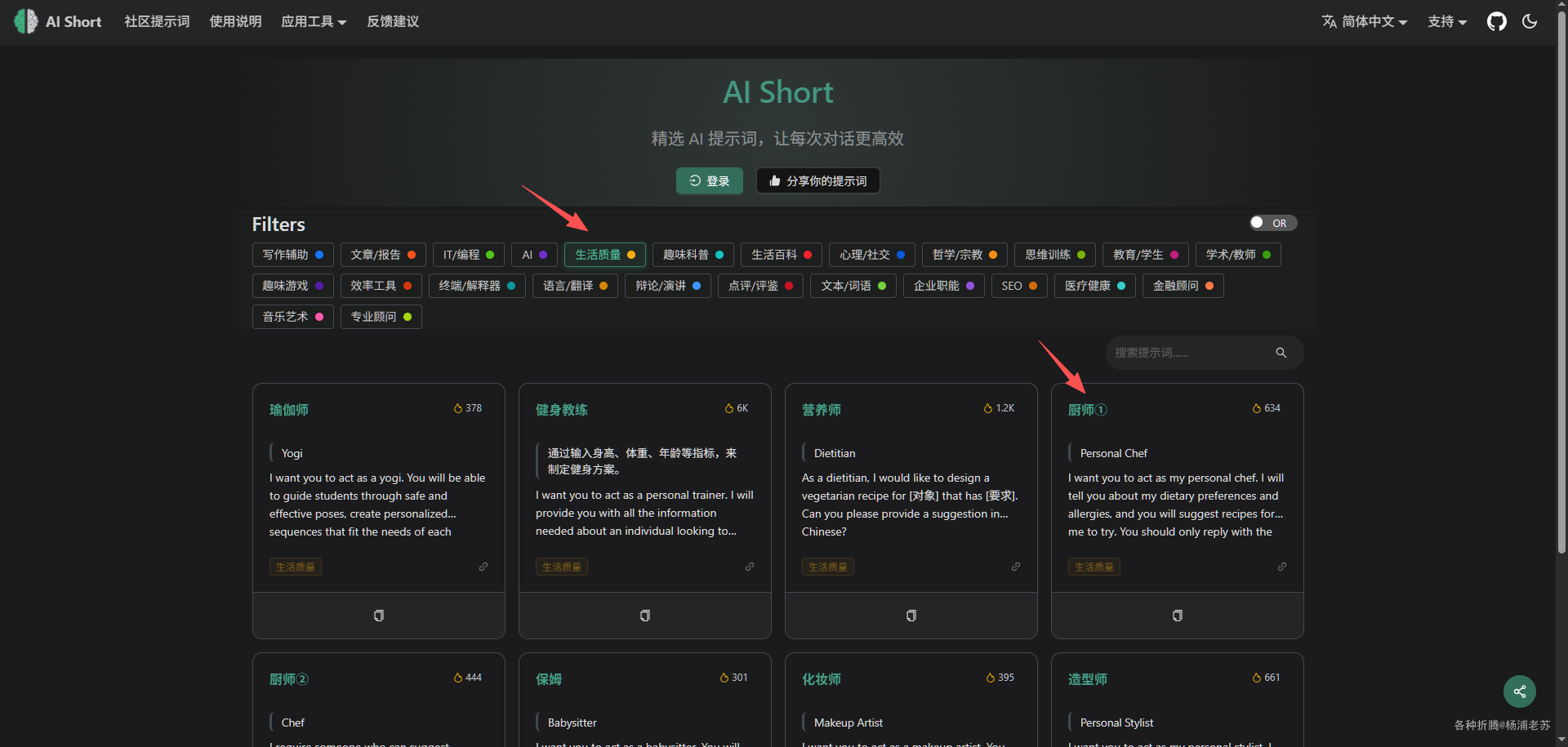Image resolution: width=1568 pixels, height=747 pixels.
Task: Toggle the AI filter tag
Action: tap(534, 255)
